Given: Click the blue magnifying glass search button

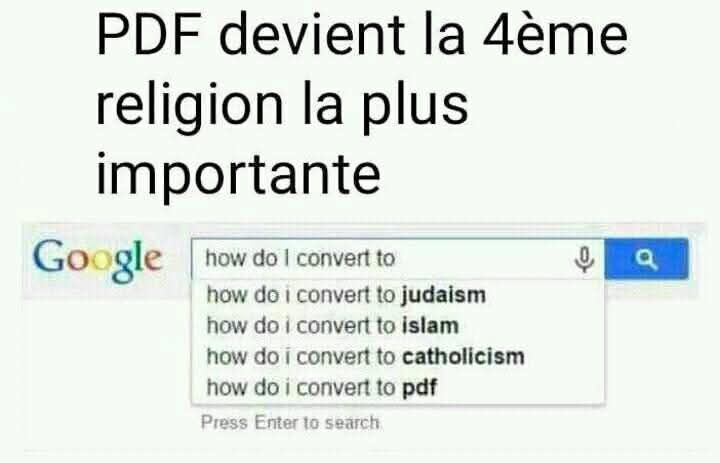Looking at the screenshot, I should click(x=647, y=259).
